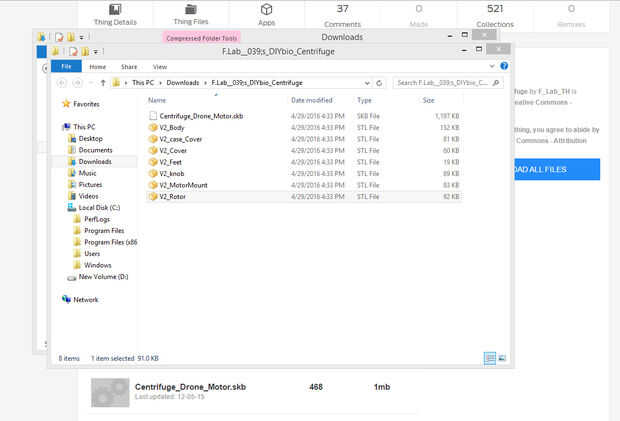This screenshot has width=620, height=421.
Task: Click the Centrifuge_Drone_Motor.skb document icon
Action: pyautogui.click(x=153, y=116)
